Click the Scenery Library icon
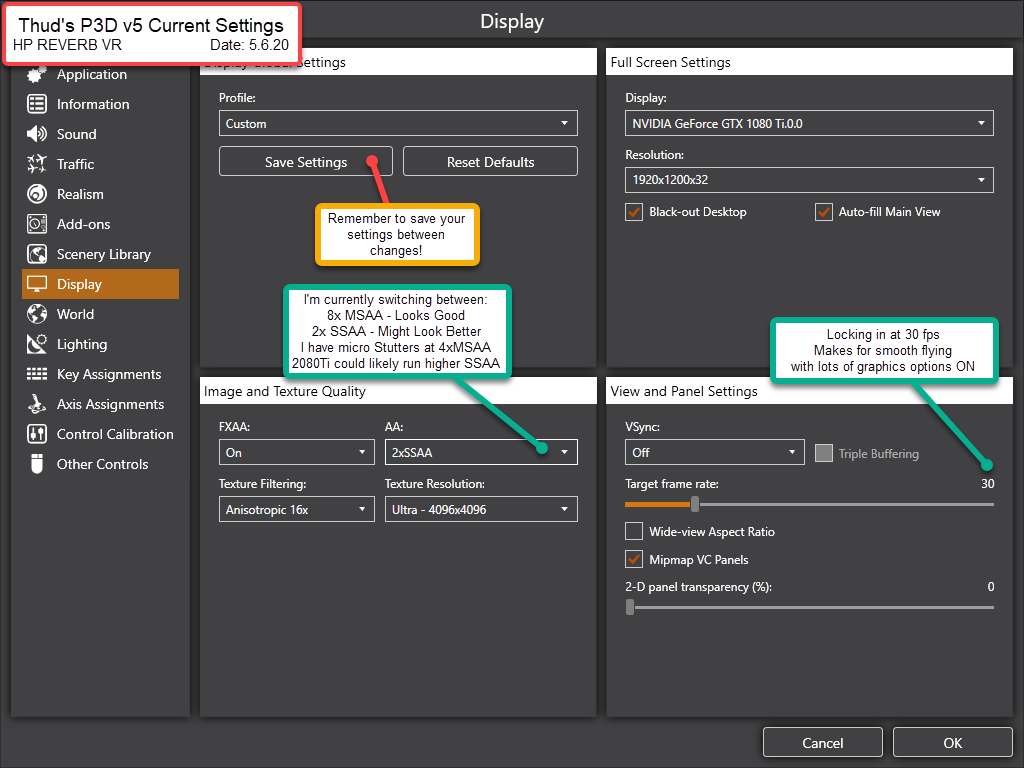This screenshot has height=768, width=1024. (x=37, y=254)
